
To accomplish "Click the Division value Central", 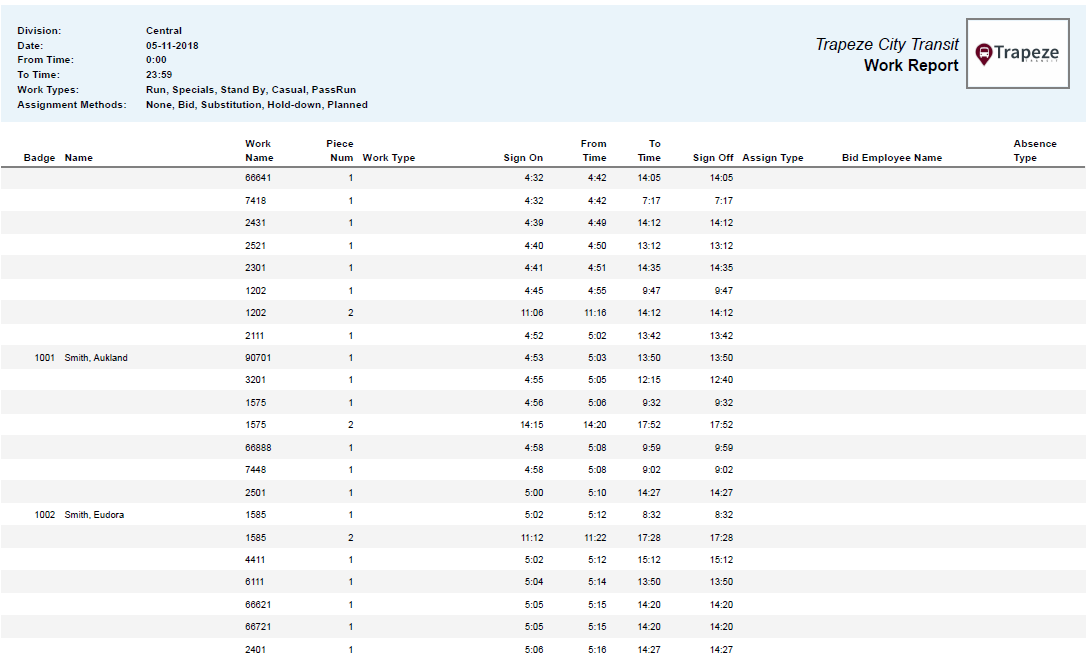I will click(164, 31).
